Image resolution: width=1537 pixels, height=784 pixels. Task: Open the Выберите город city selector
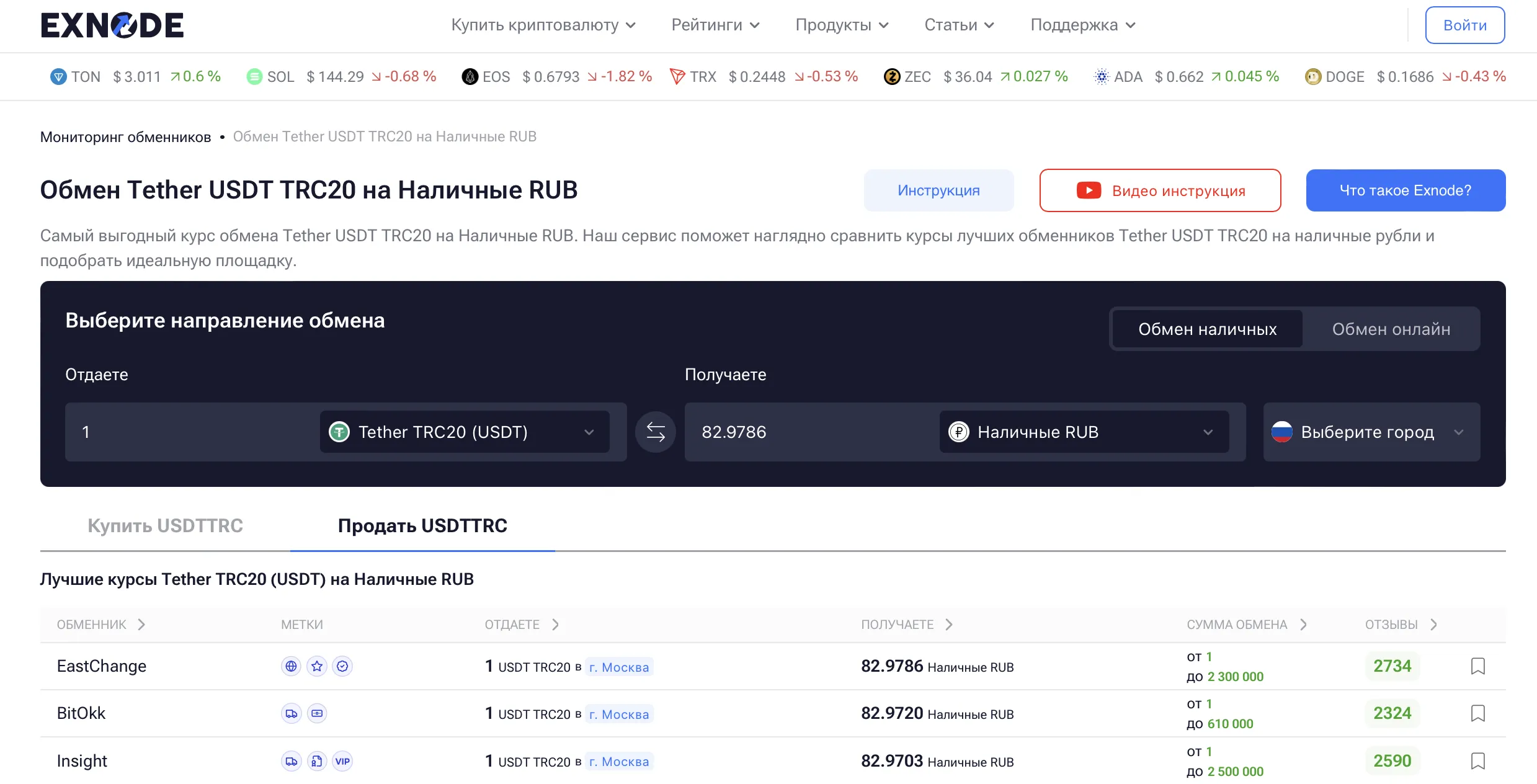(x=1370, y=432)
